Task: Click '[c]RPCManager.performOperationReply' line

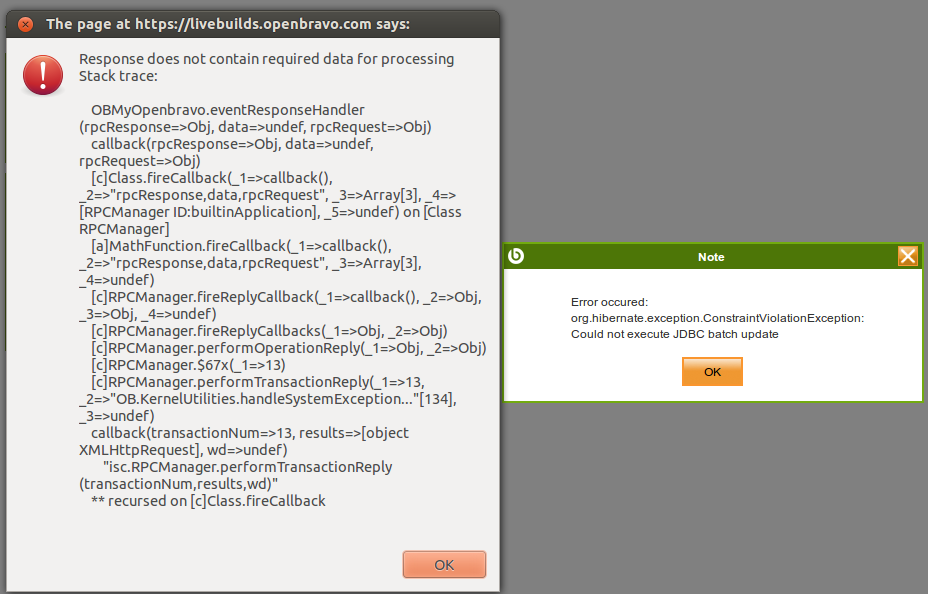Action: 289,348
